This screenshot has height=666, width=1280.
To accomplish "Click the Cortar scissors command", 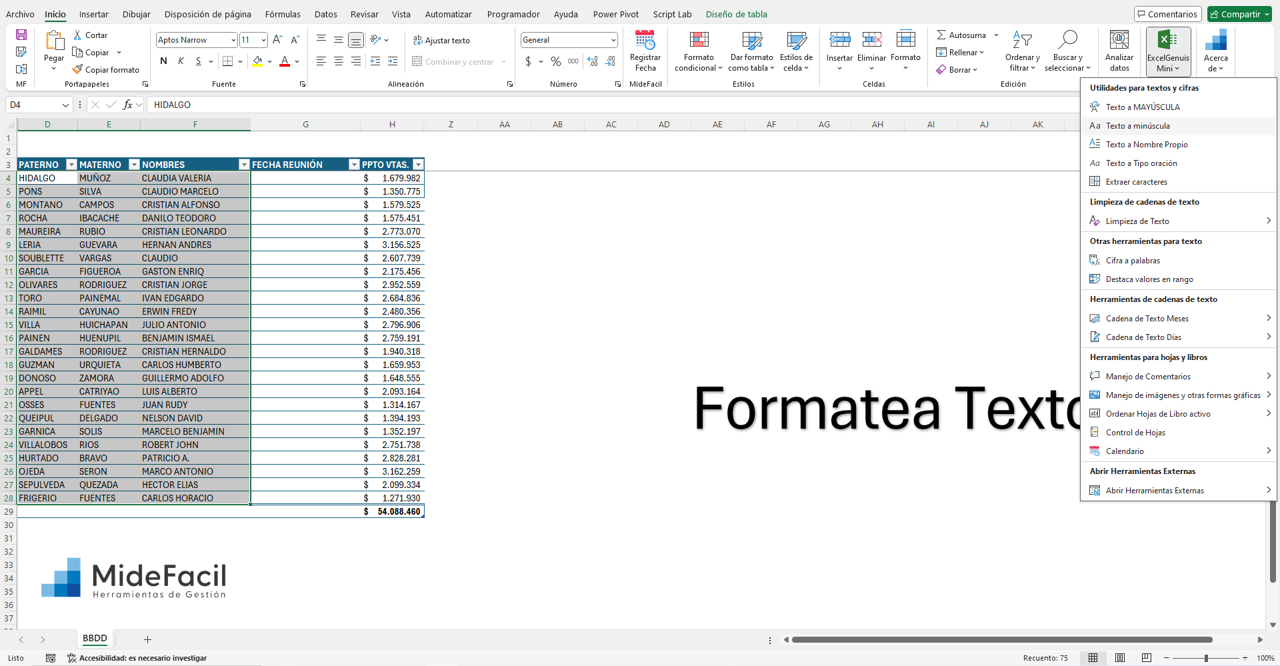I will coord(90,35).
